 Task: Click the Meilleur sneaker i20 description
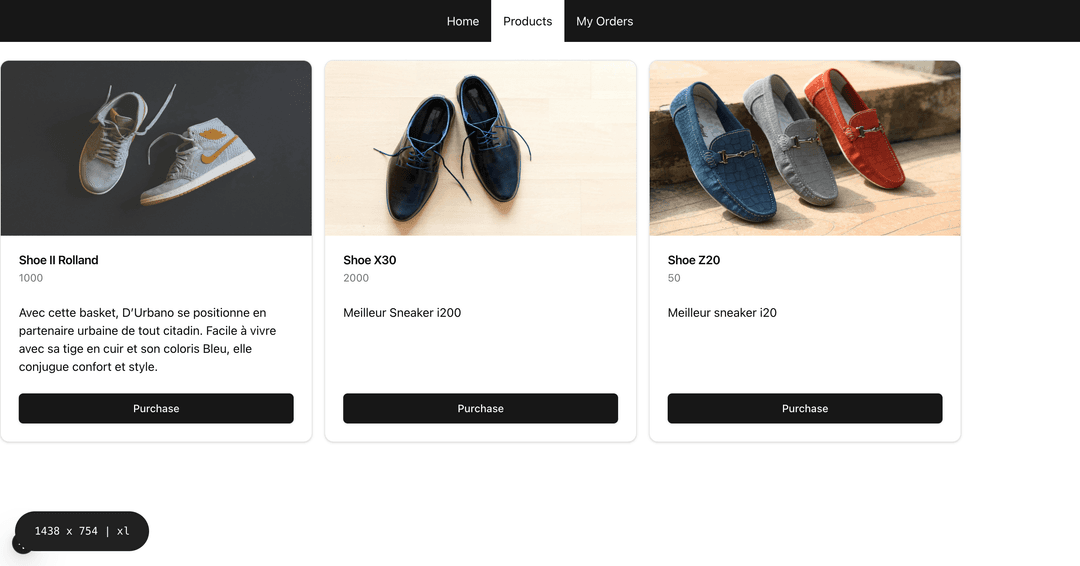coord(722,313)
